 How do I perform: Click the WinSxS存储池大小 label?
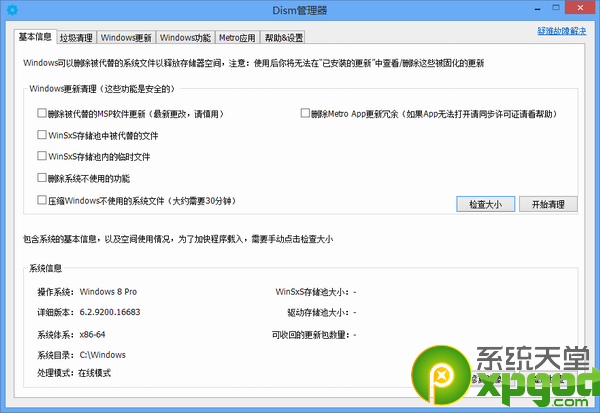coord(313,292)
